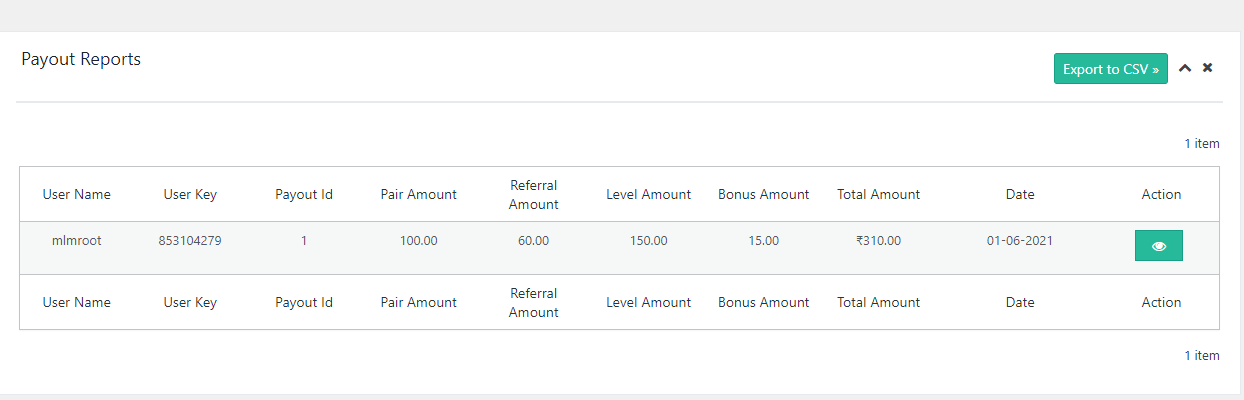
Task: Click the Total Amount header above the data row
Action: (x=878, y=194)
